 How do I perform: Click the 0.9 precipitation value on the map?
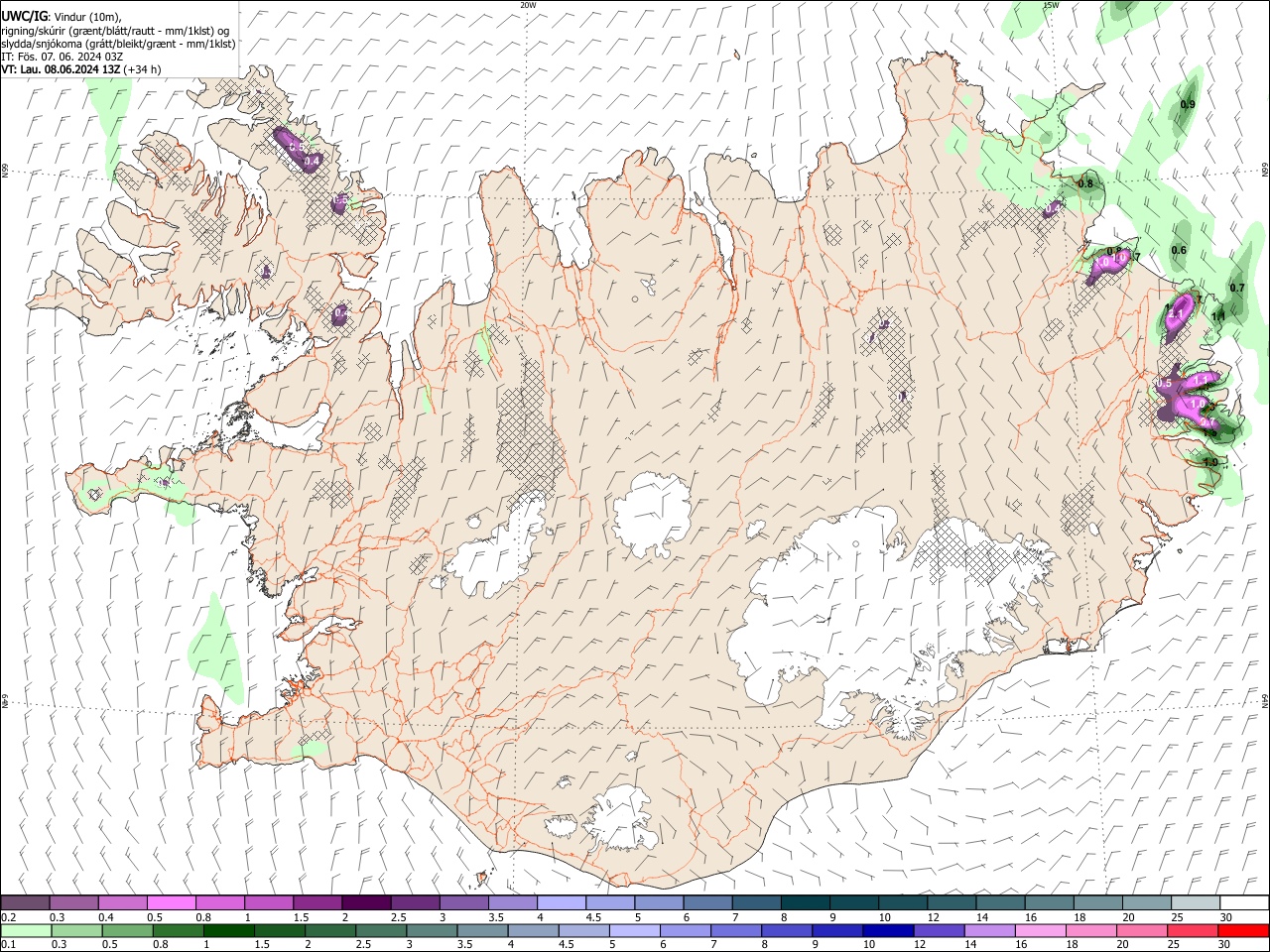click(x=1188, y=104)
